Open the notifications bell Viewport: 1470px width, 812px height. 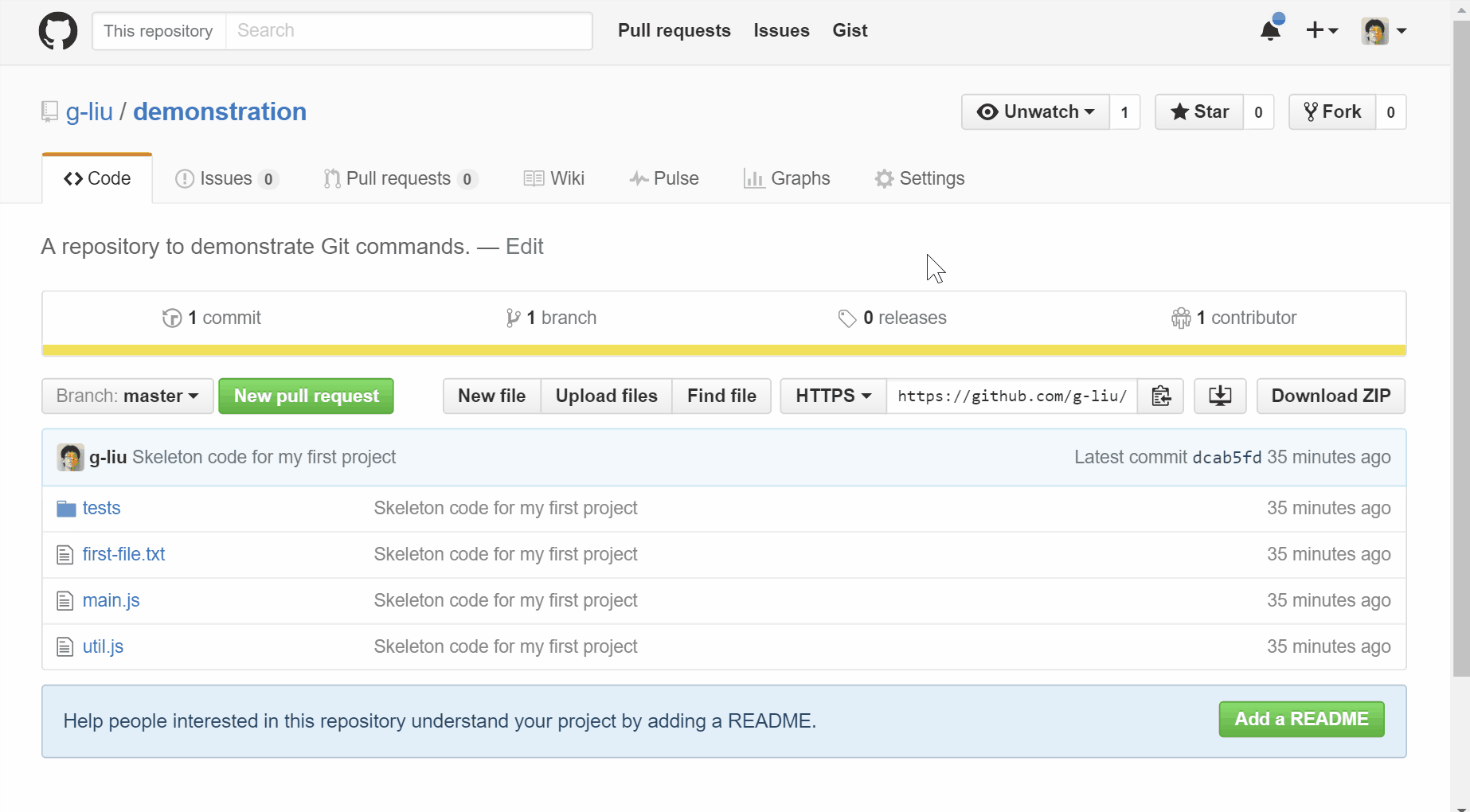point(1271,30)
